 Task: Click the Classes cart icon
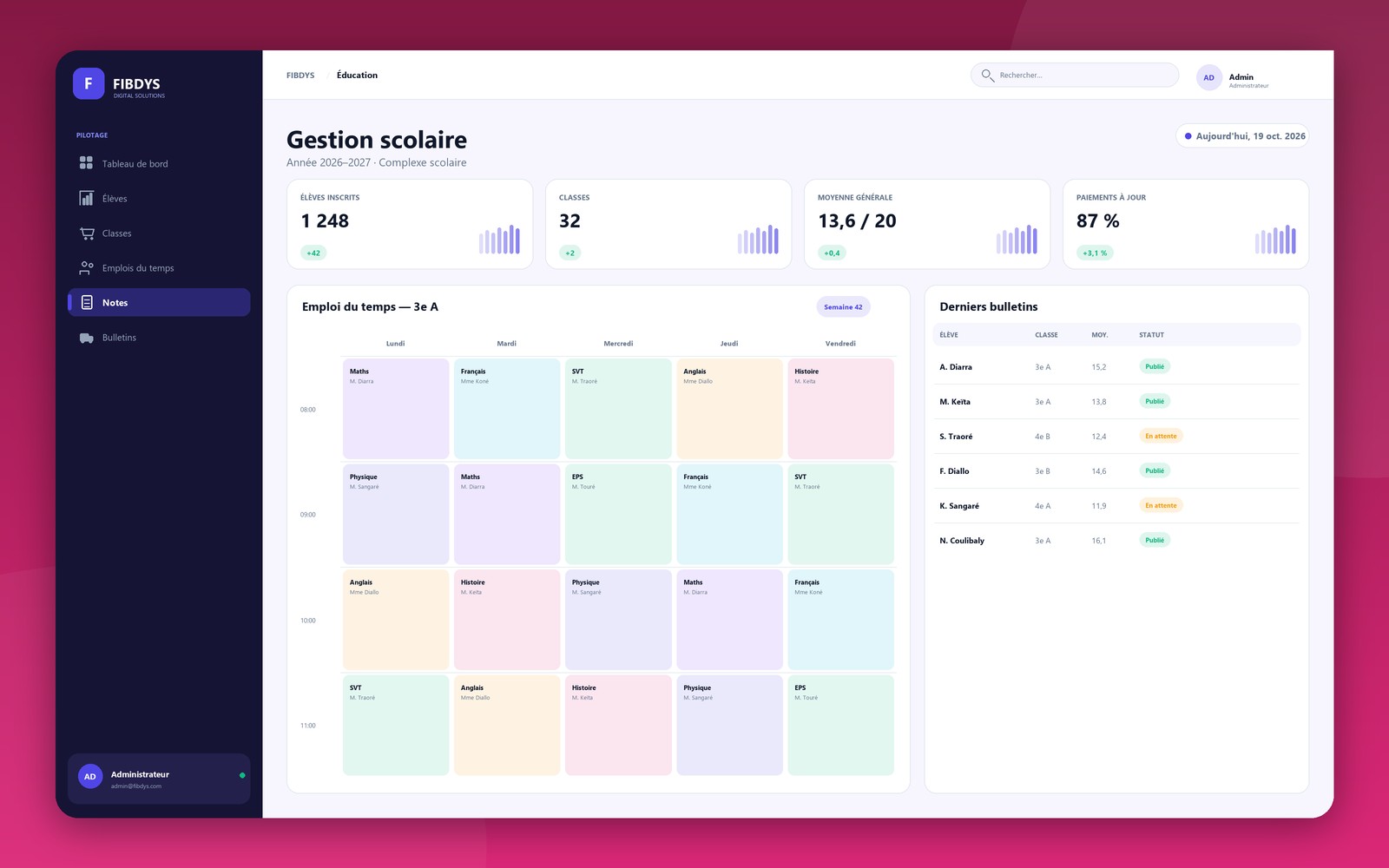click(86, 233)
